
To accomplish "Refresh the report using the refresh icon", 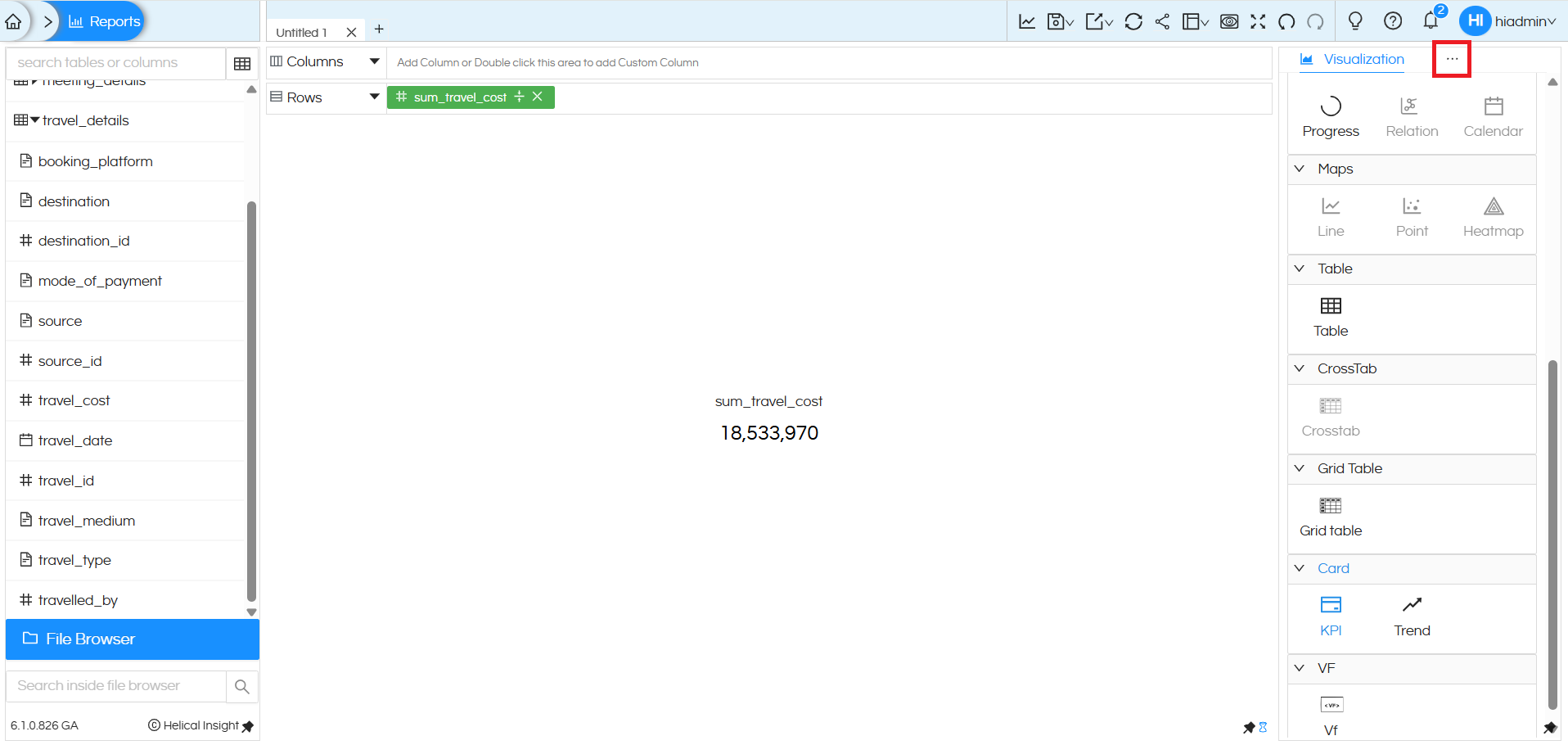I will [1133, 21].
